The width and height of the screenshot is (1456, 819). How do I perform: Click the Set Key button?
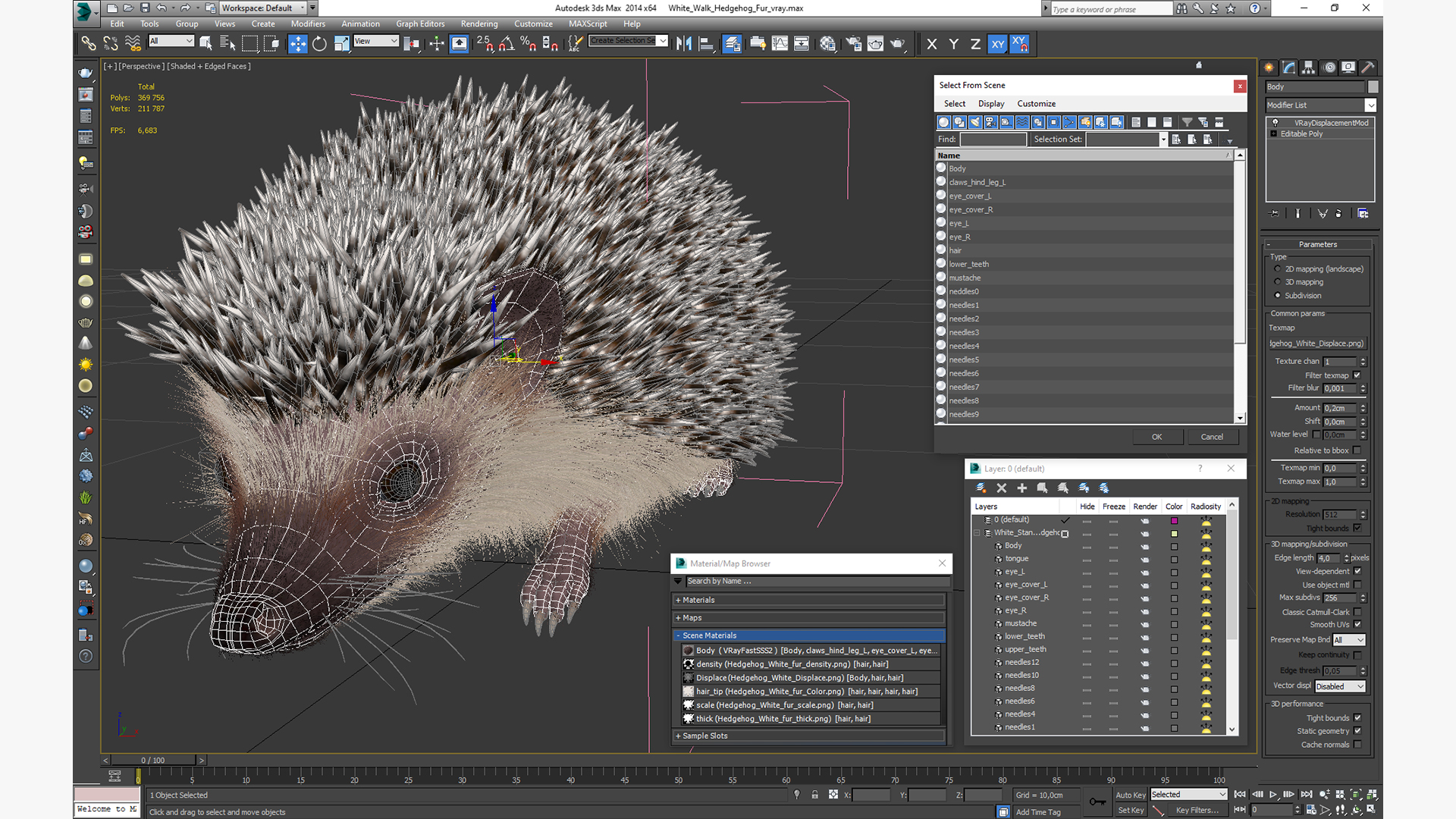[x=1130, y=811]
